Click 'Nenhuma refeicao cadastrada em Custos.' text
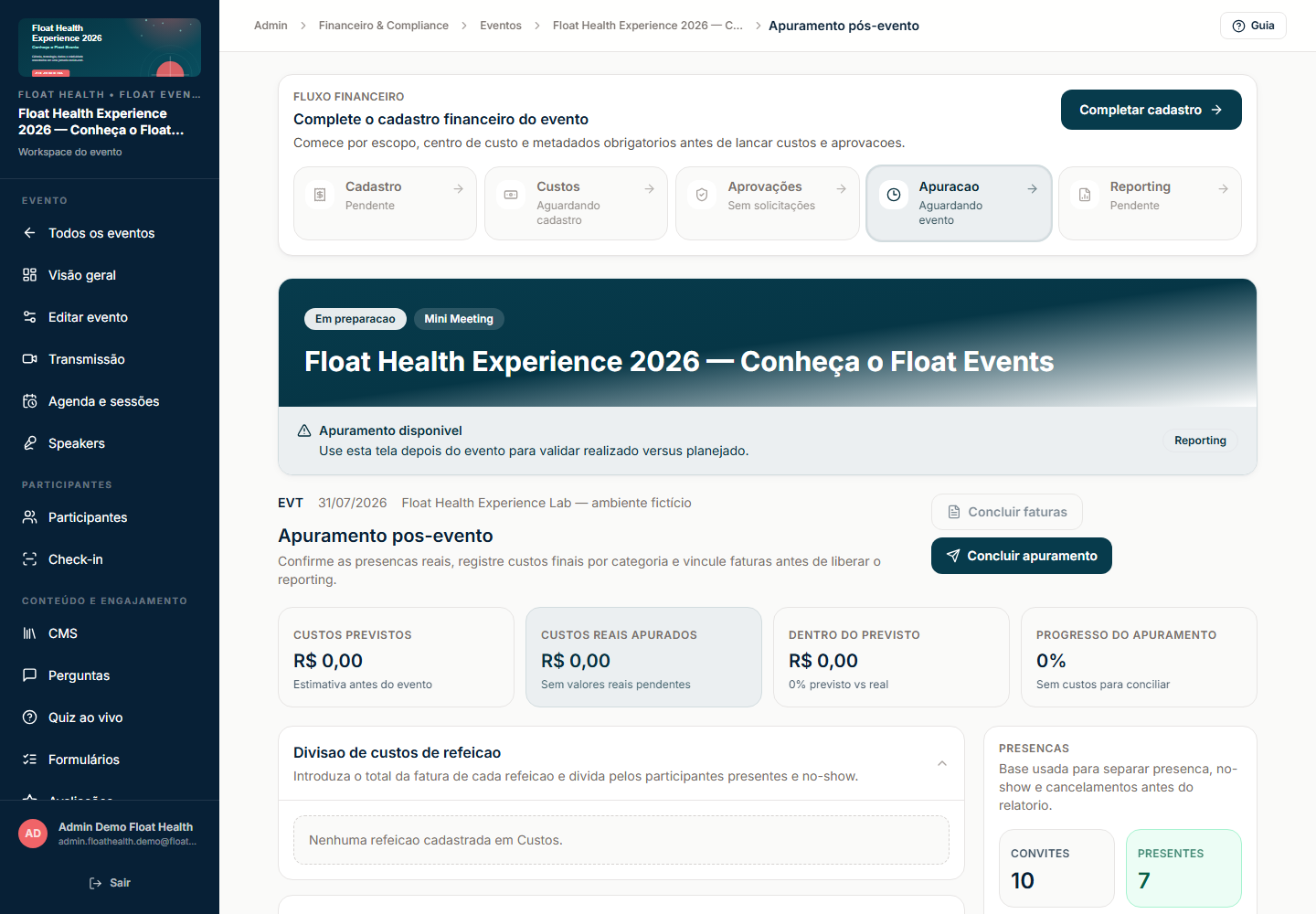The height and width of the screenshot is (914, 1316). [436, 840]
